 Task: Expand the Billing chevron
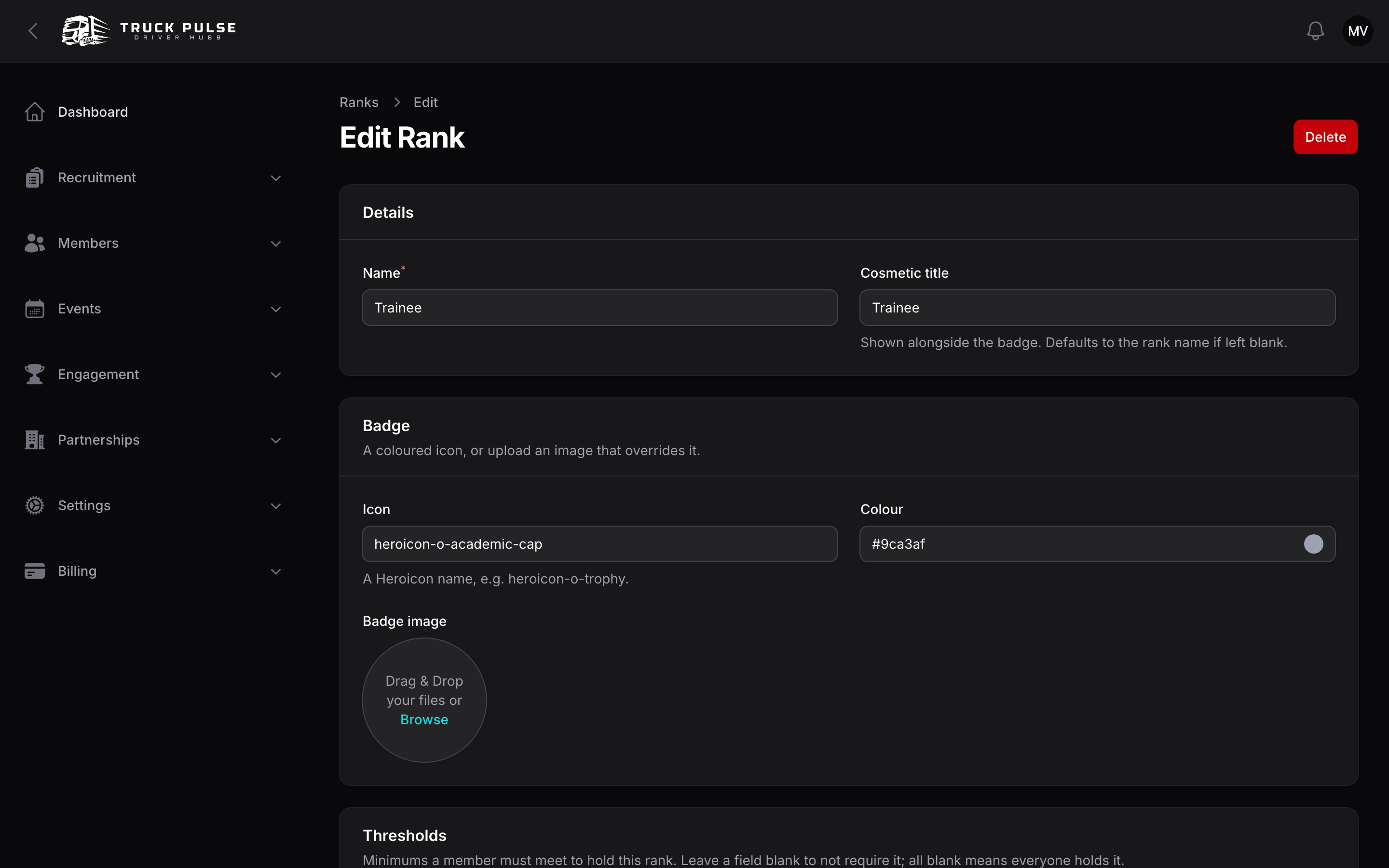275,572
